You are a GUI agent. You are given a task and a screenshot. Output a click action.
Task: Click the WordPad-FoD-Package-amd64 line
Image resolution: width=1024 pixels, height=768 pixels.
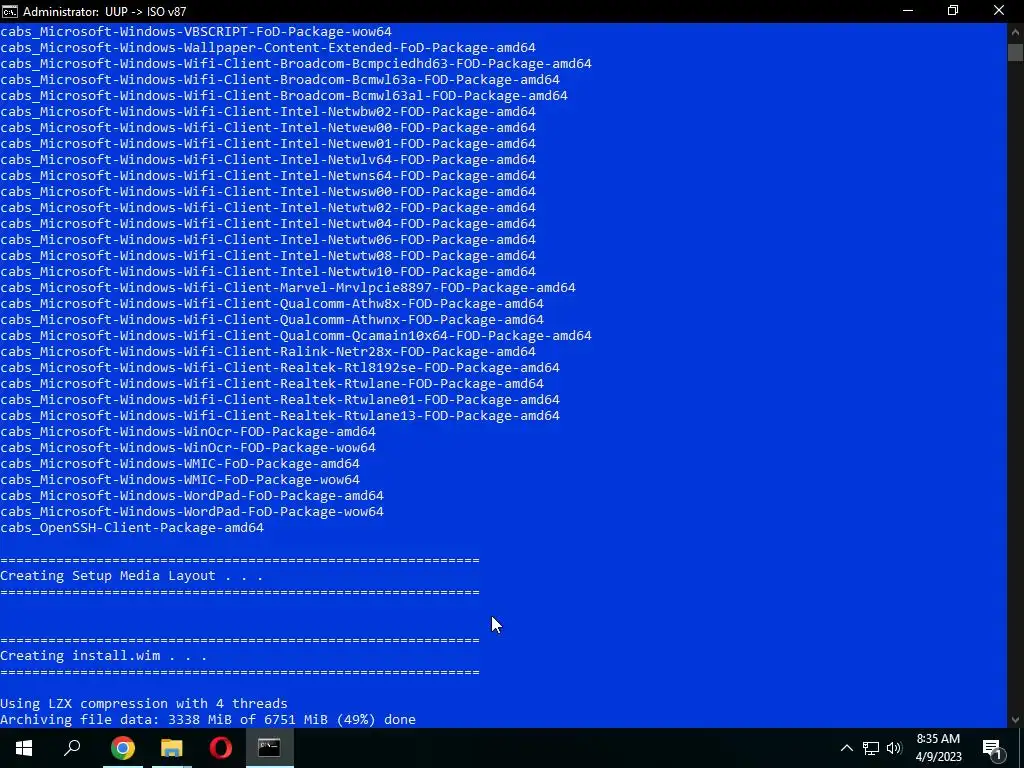click(x=192, y=496)
